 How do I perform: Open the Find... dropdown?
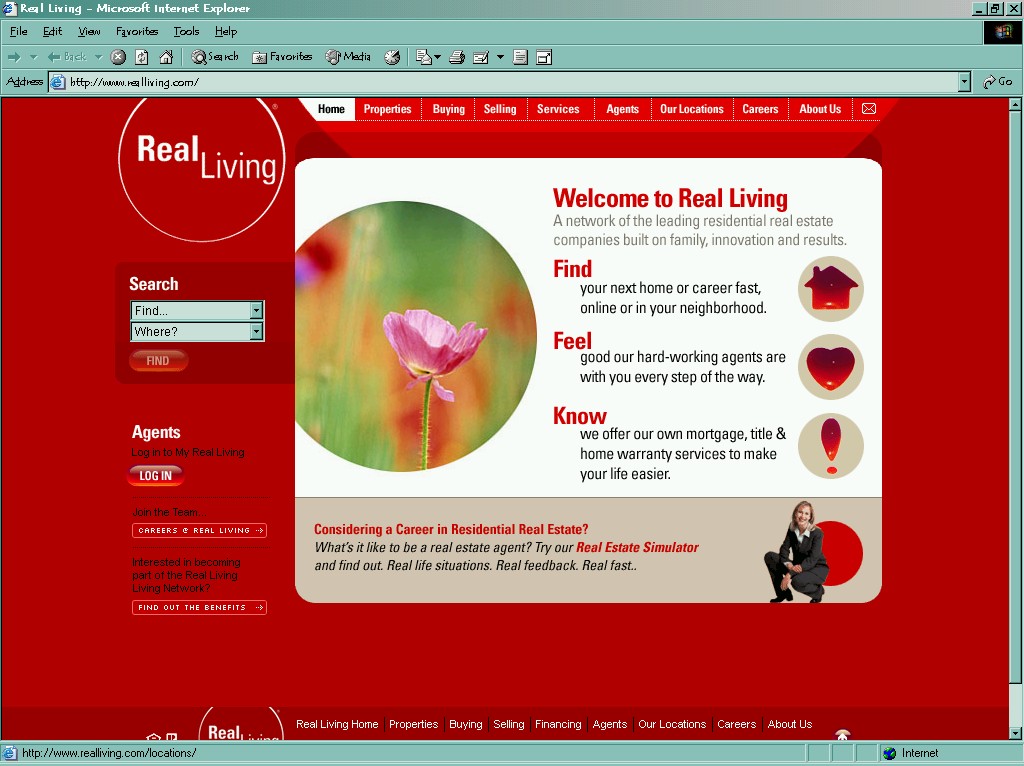tap(197, 310)
